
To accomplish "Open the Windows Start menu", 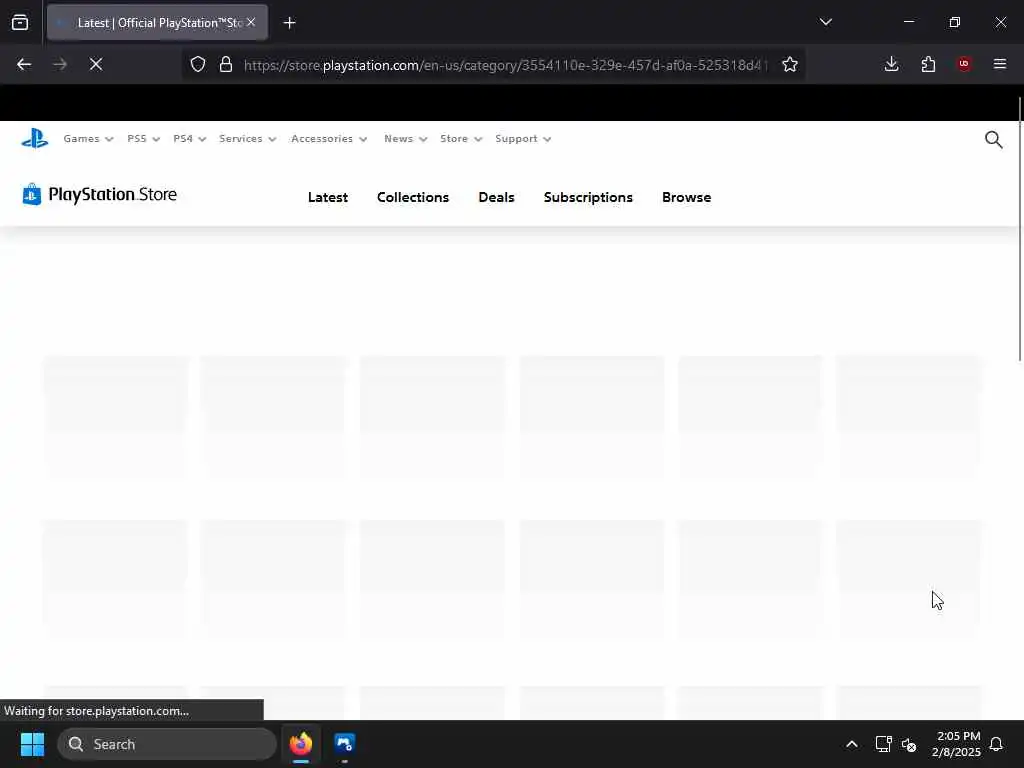I will (32, 744).
